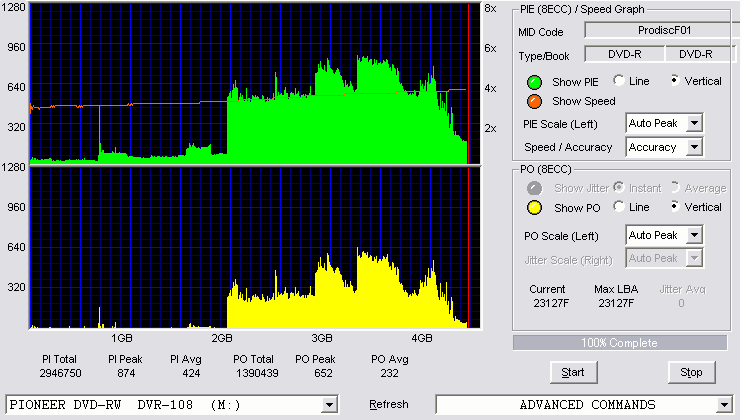Click the 2GB axis label
This screenshot has width=742, height=420.
point(221,338)
